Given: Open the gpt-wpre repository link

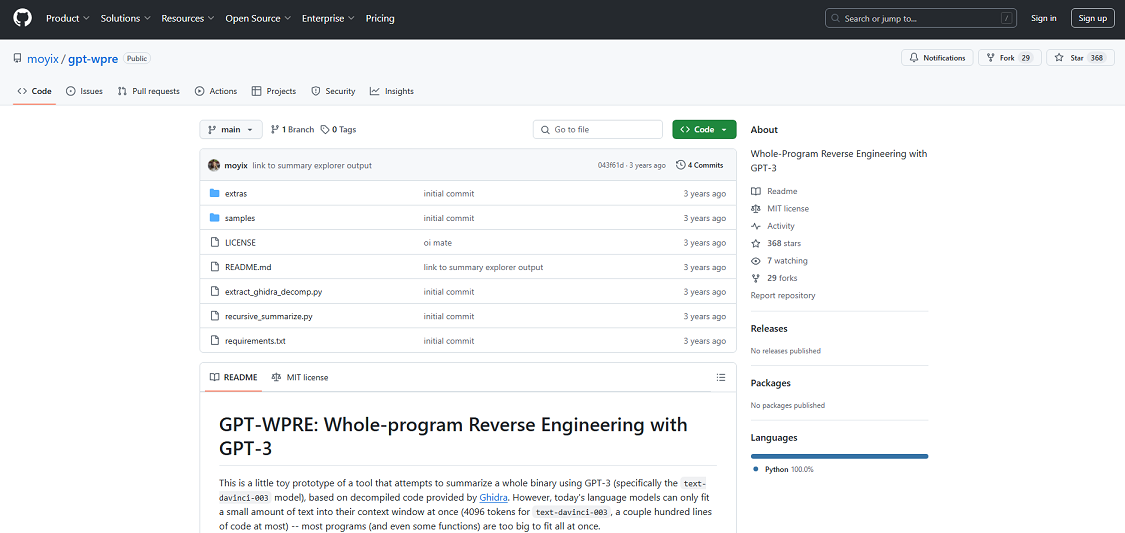Looking at the screenshot, I should pos(93,58).
